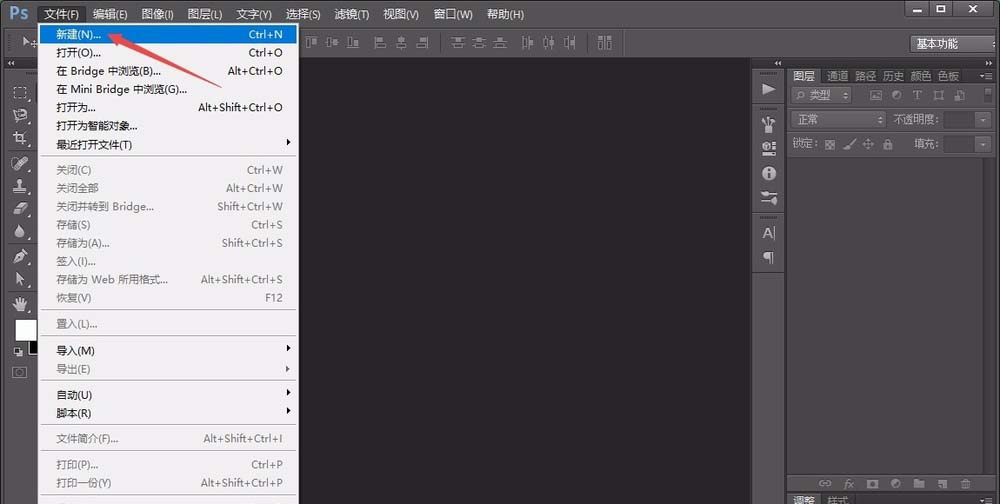Add a layer mask
This screenshot has width=1000, height=504.
(872, 484)
